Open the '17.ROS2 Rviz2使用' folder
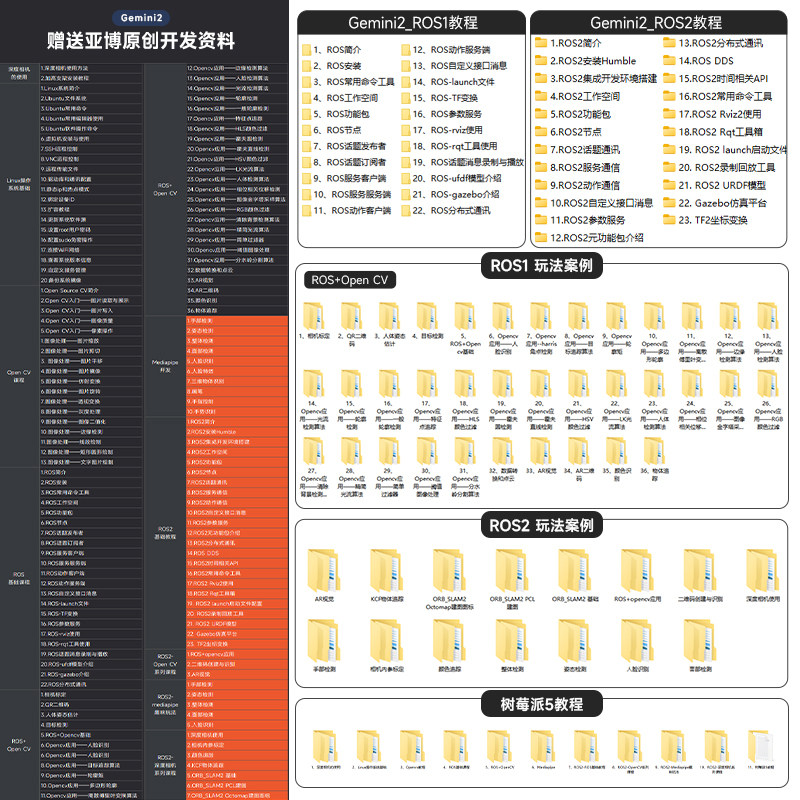 [x=712, y=114]
